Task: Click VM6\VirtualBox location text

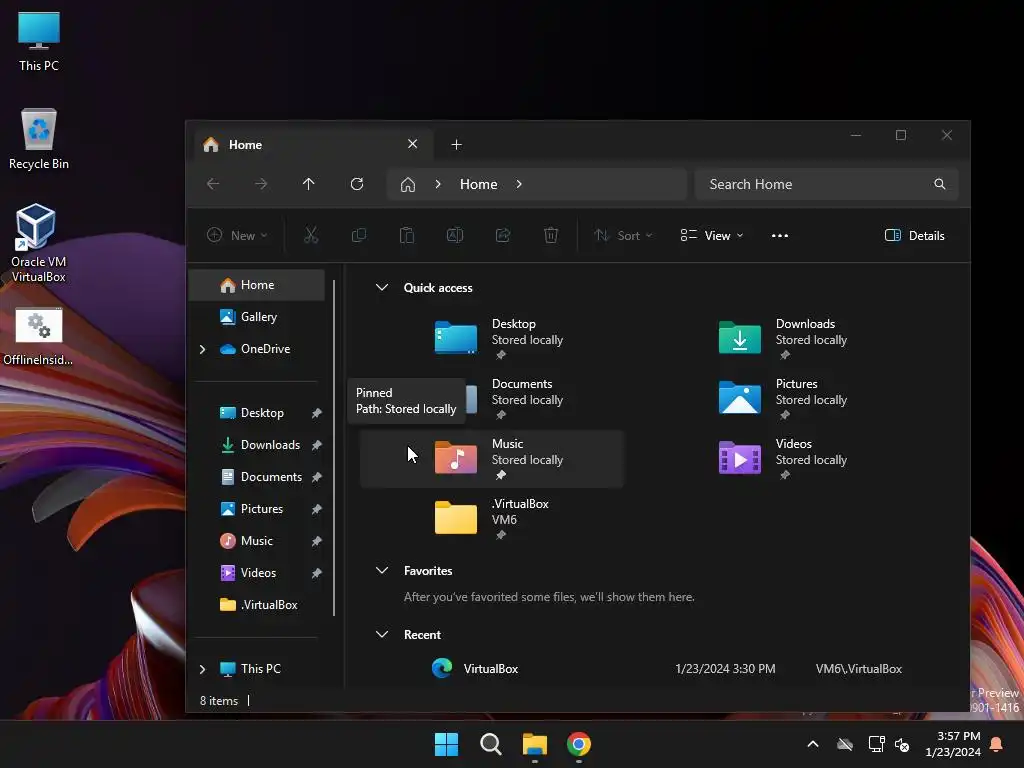Action: click(x=859, y=669)
